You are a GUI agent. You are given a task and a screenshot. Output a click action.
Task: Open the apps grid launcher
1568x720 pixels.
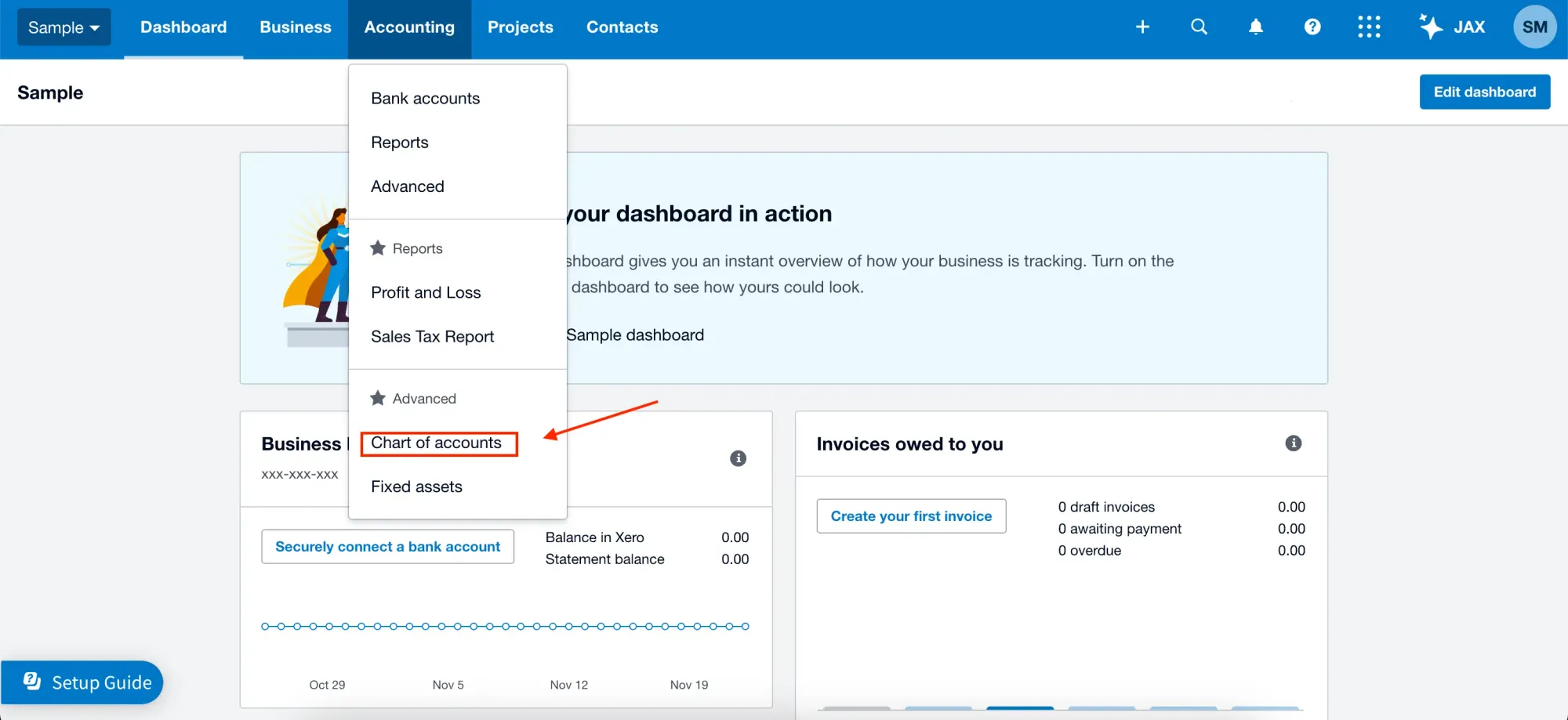click(1369, 27)
